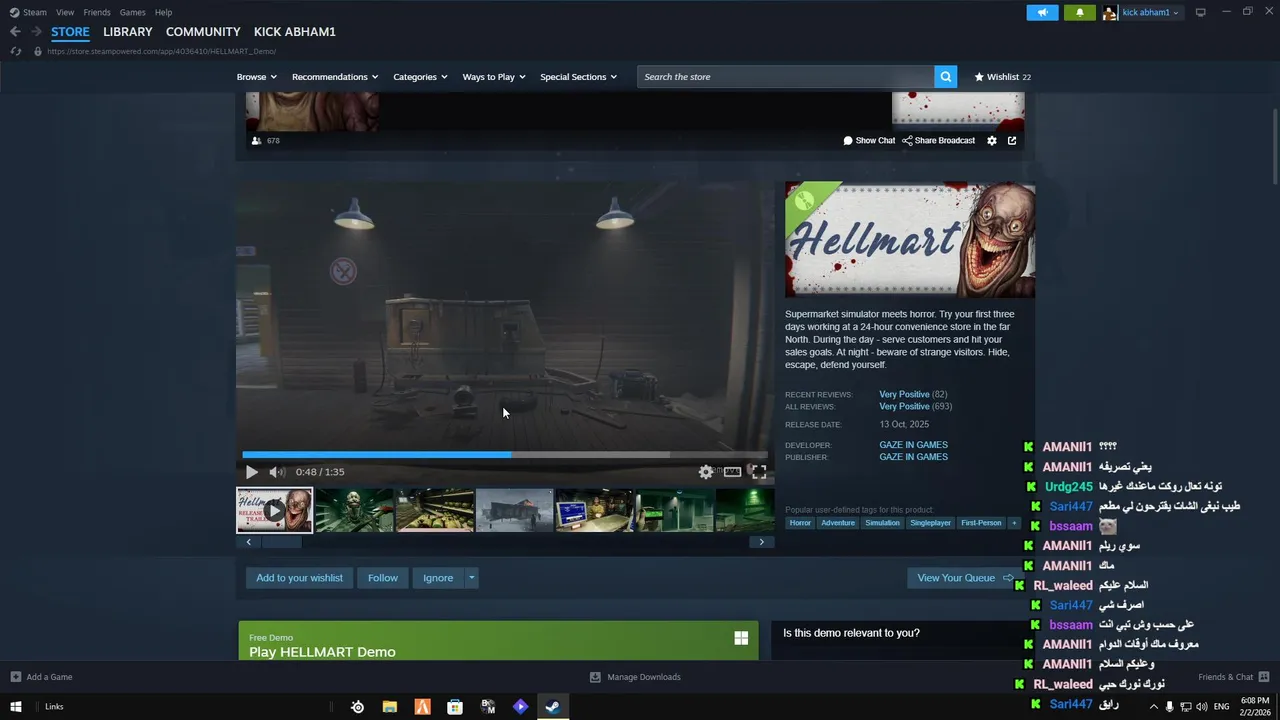Open the KICK ABHAM1 profile tab
The width and height of the screenshot is (1280, 720).
point(295,32)
